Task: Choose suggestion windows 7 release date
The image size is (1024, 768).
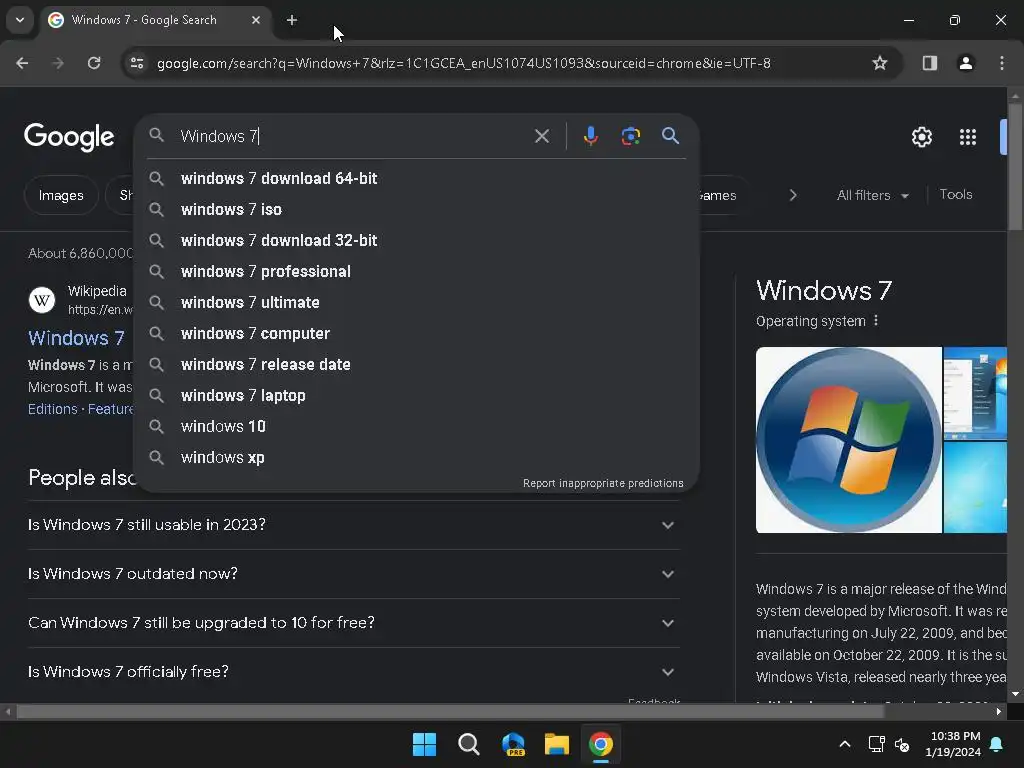Action: click(x=416, y=364)
